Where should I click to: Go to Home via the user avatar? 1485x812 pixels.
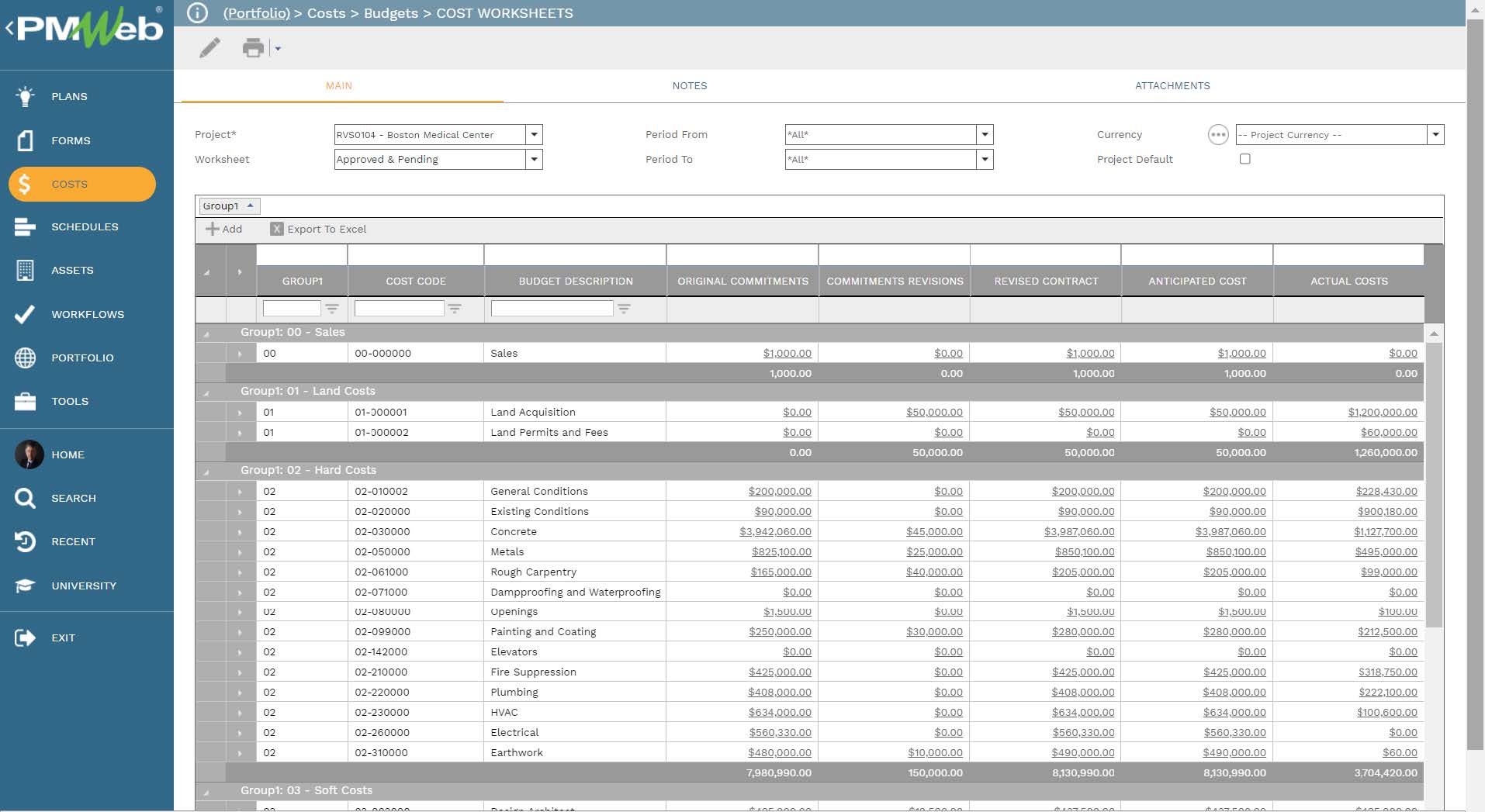click(x=29, y=454)
